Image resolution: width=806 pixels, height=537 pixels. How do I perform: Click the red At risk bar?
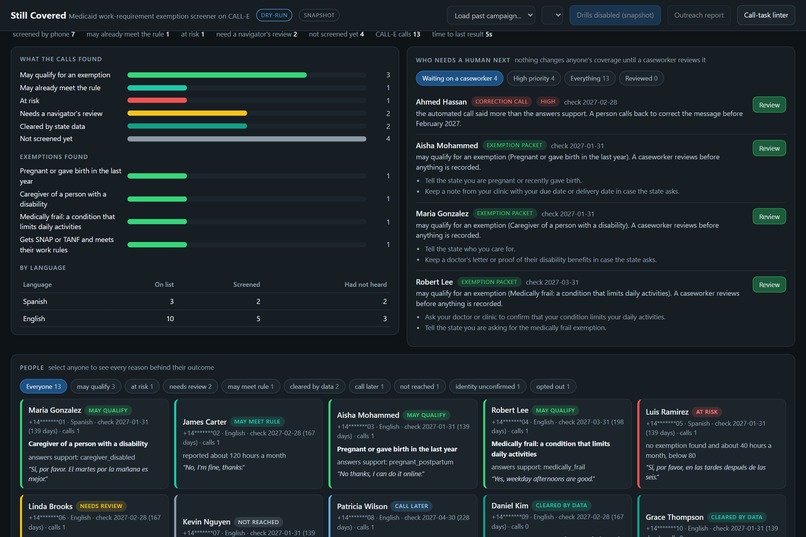tap(157, 101)
